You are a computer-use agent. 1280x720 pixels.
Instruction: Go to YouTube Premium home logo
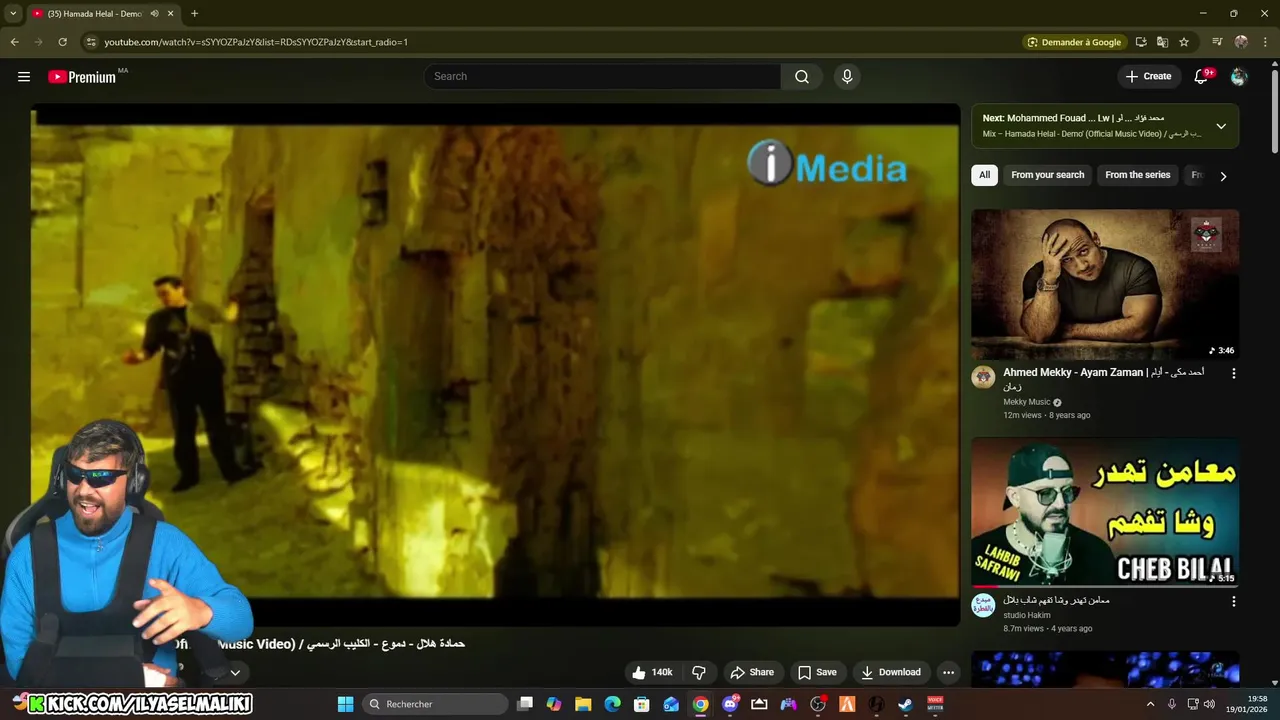pyautogui.click(x=82, y=77)
